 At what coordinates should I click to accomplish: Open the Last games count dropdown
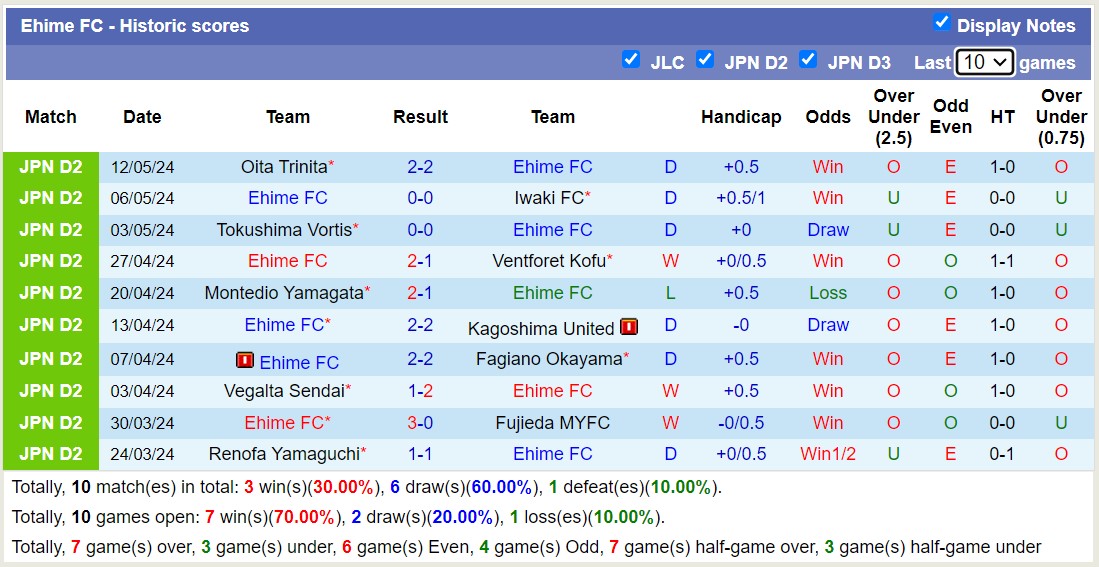[984, 62]
